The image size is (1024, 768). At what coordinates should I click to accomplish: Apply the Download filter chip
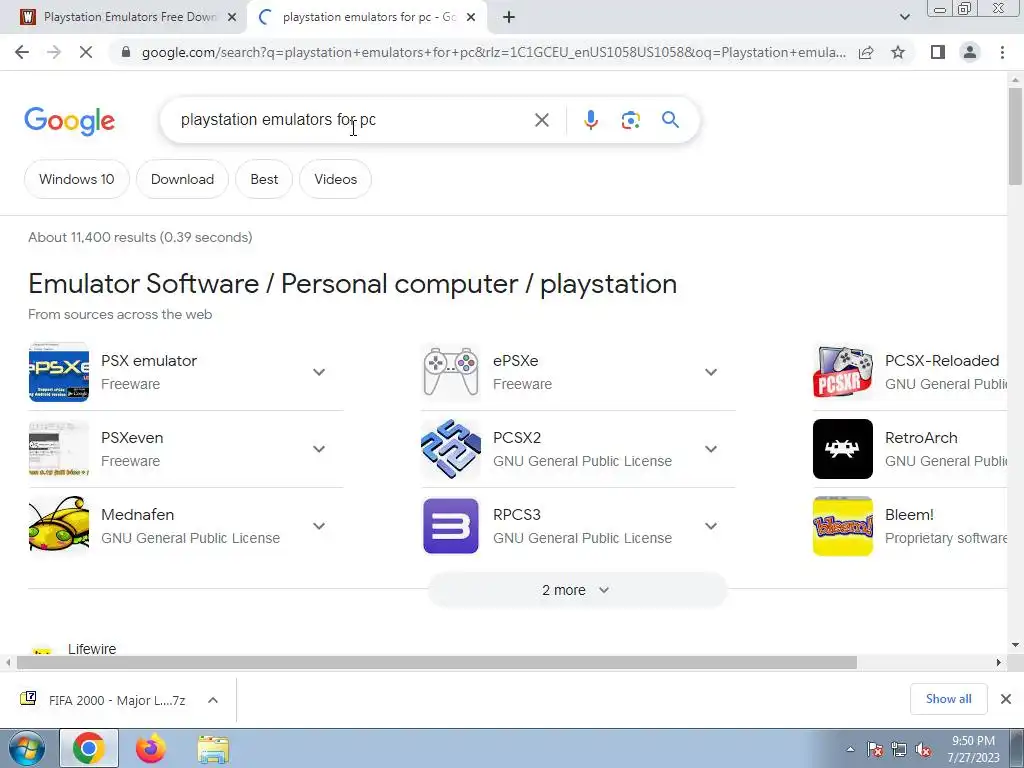(182, 179)
